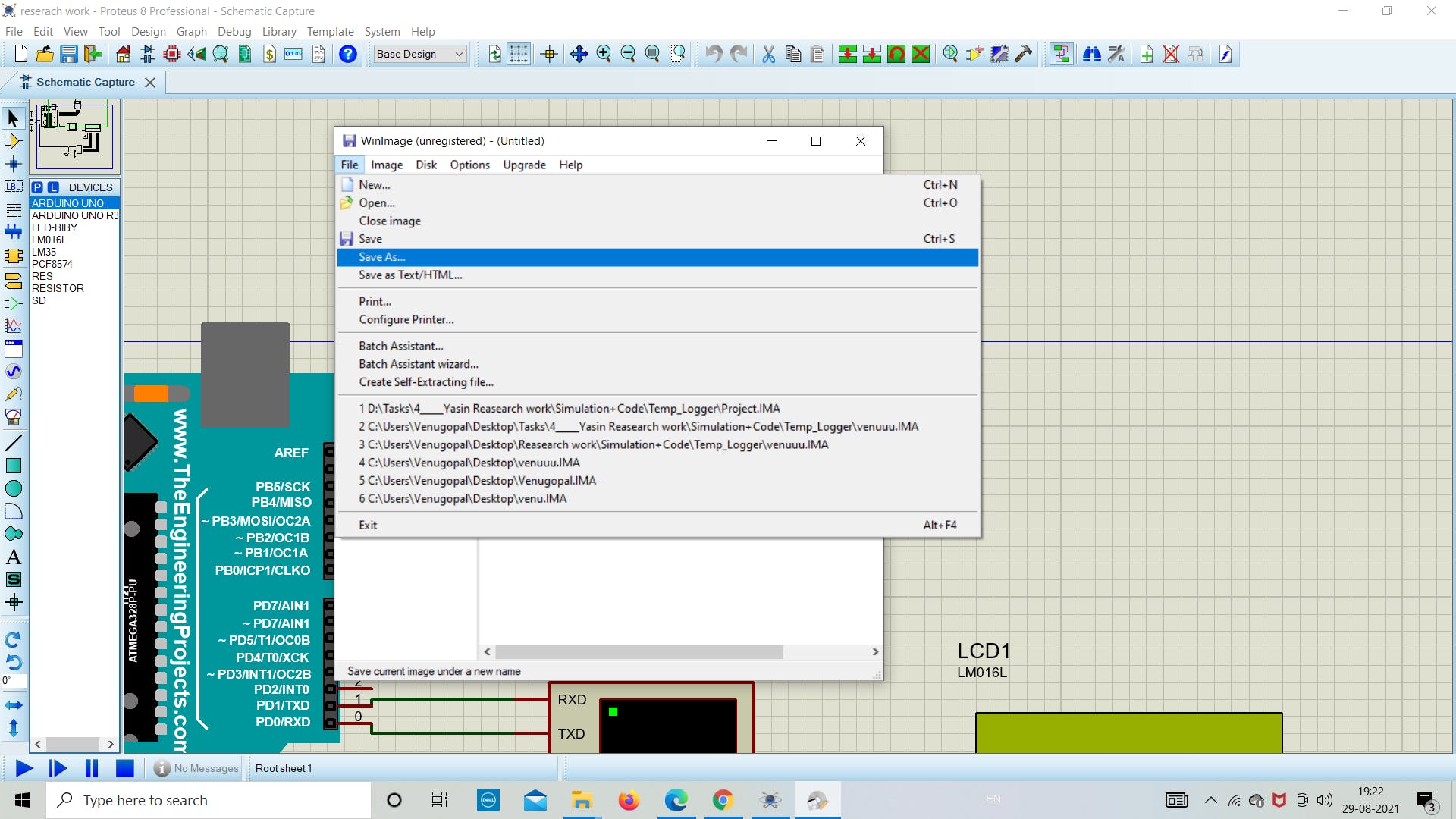Choose Save as Text/HTML... entry
1456x819 pixels.
(x=657, y=275)
